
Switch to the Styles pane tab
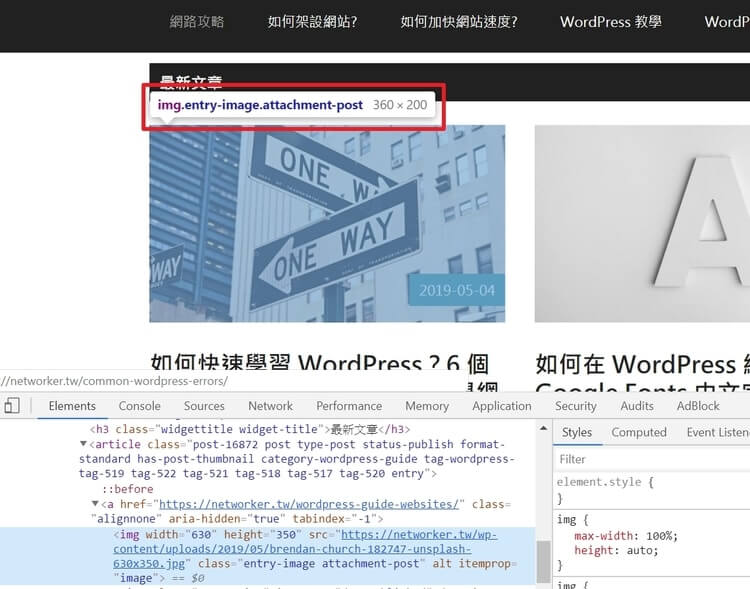point(577,432)
